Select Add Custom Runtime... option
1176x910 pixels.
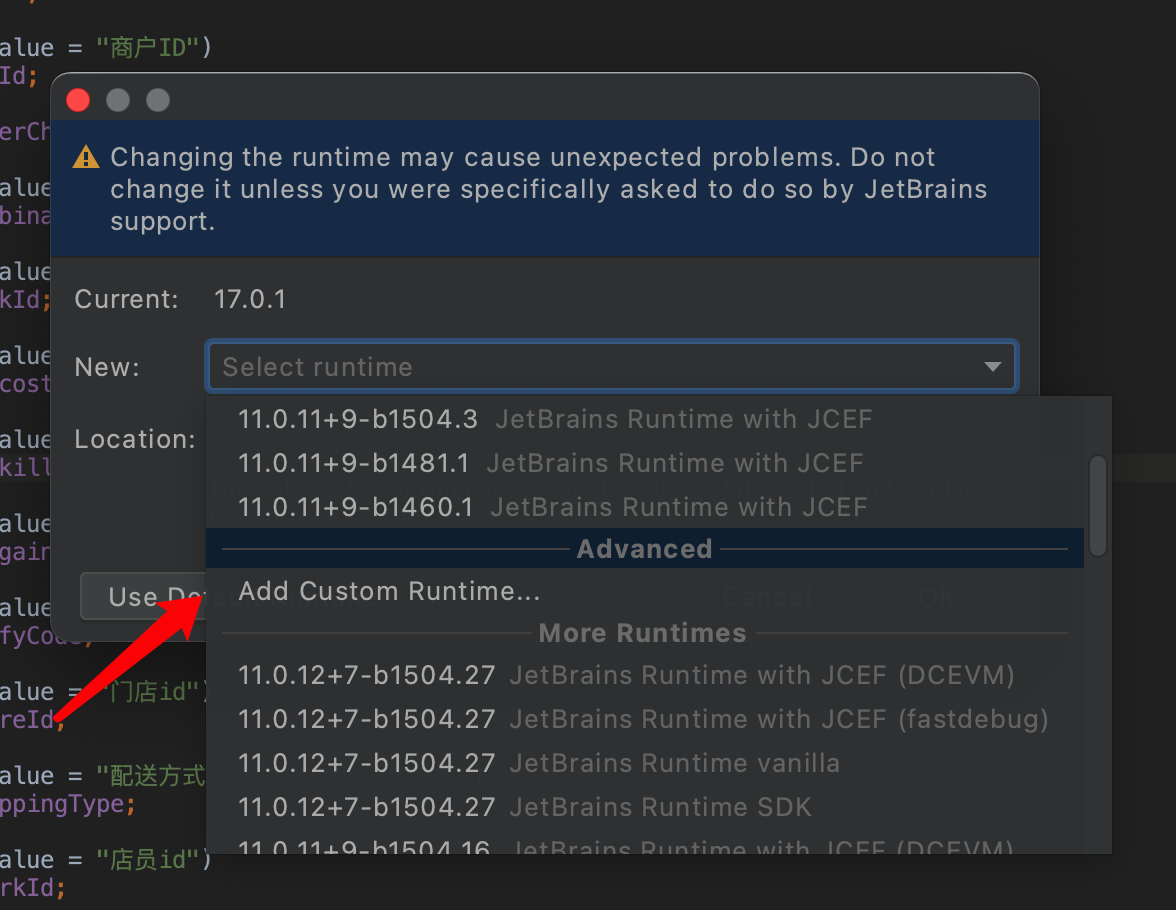645,591
